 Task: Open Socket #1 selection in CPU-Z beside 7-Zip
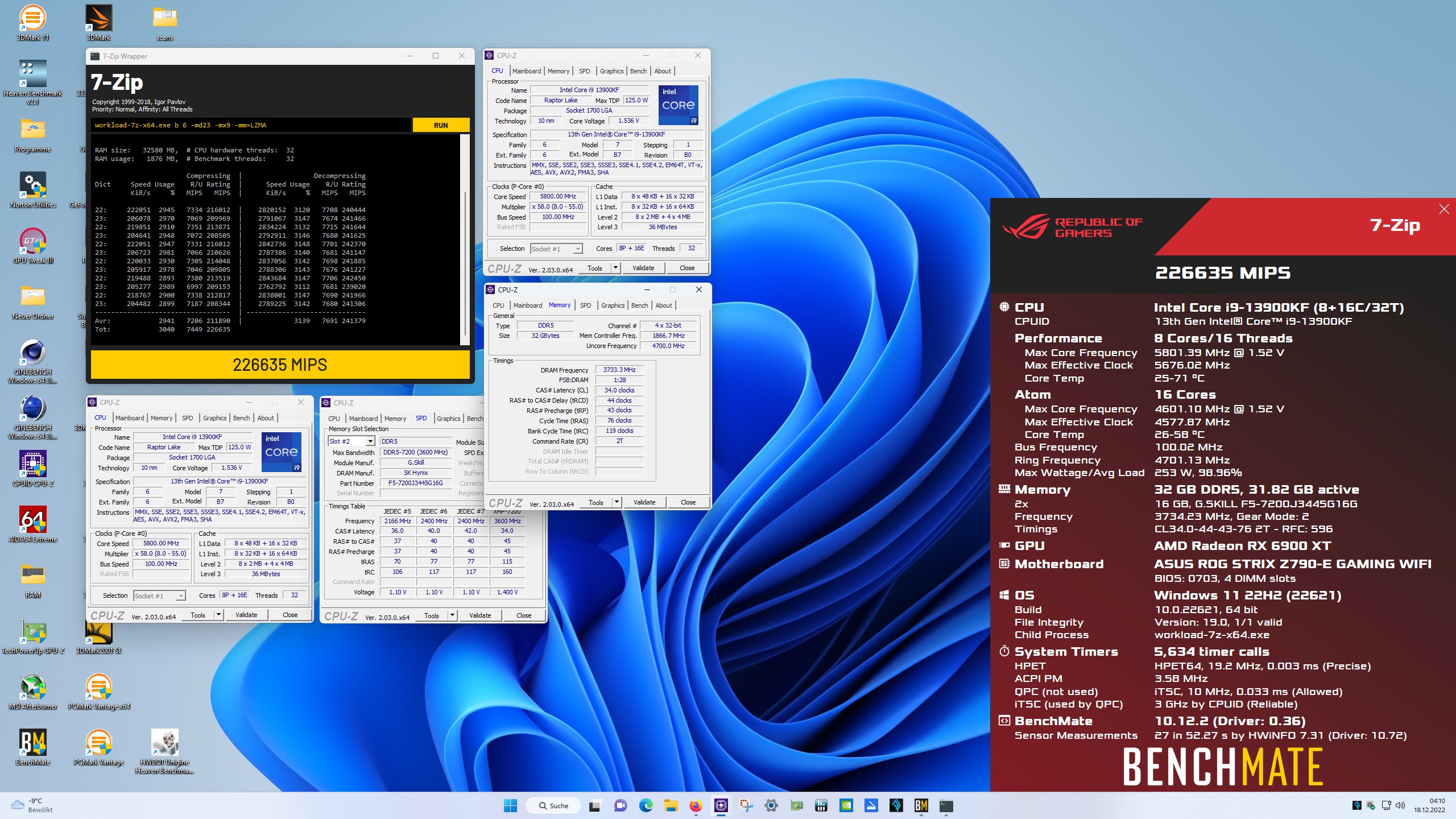(556, 249)
